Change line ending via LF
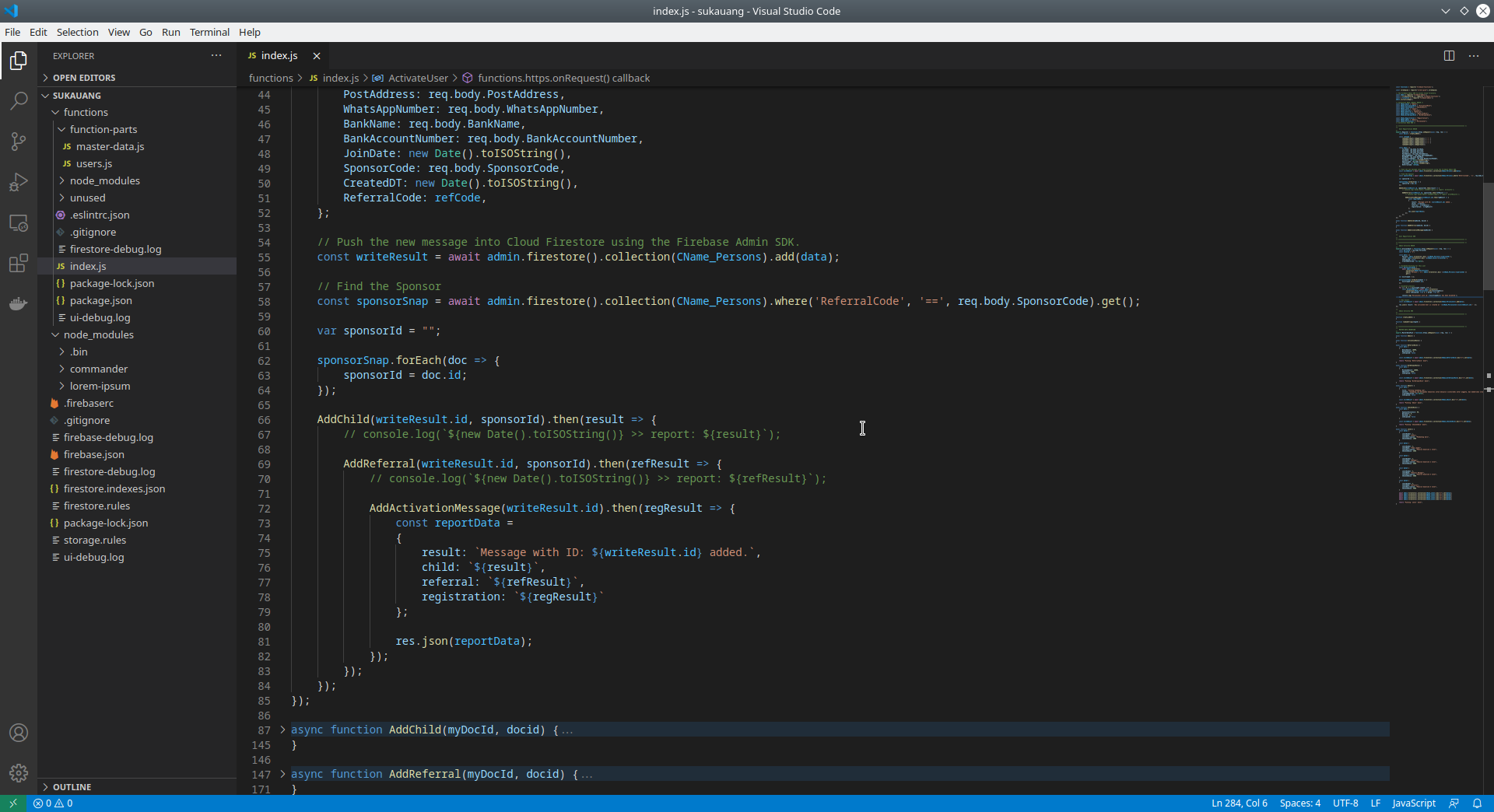 tap(1375, 803)
